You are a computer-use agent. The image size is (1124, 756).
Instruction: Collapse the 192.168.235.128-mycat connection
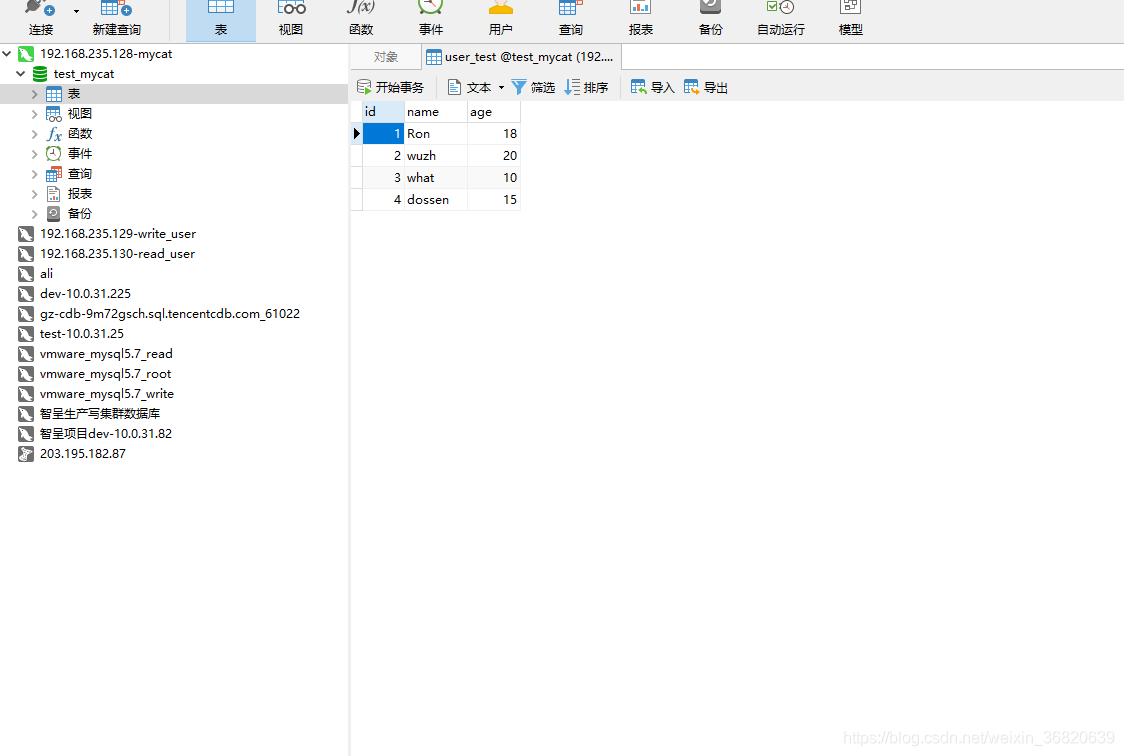(x=7, y=54)
